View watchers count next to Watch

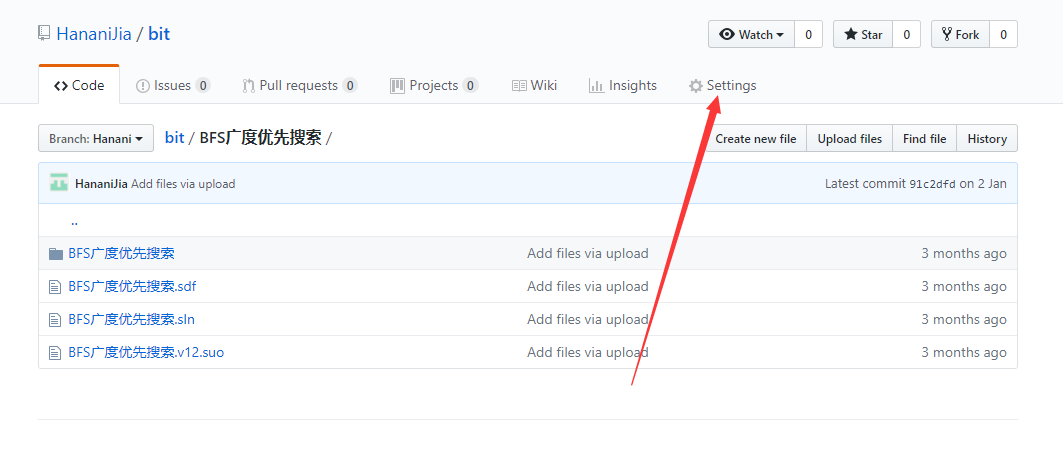pyautogui.click(x=808, y=34)
